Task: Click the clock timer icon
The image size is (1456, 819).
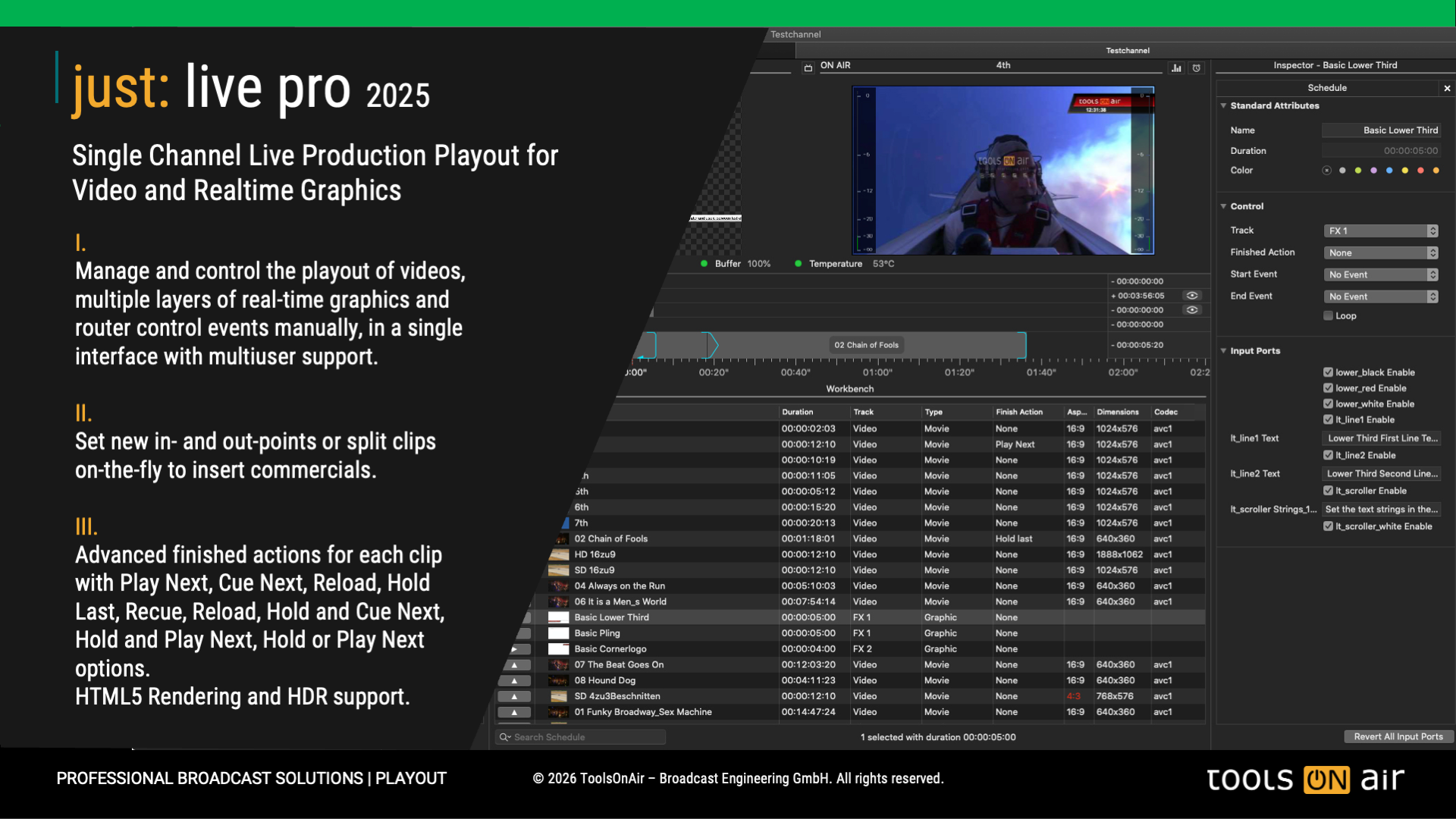Action: pos(1197,68)
